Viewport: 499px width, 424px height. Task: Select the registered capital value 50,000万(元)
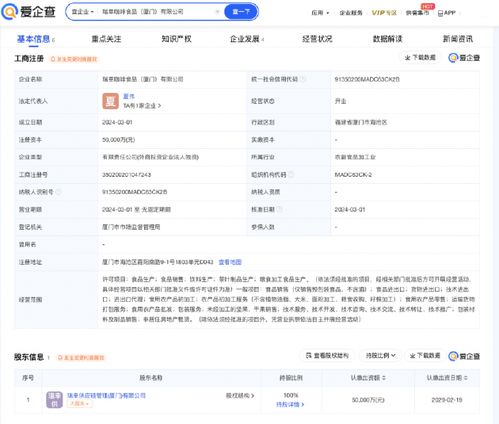coord(119,140)
